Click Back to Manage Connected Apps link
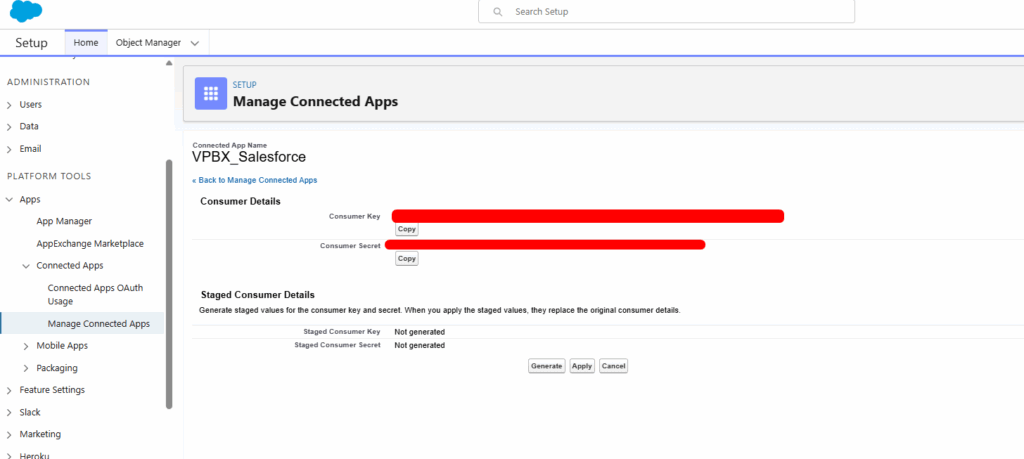Viewport: 1024px width, 459px height. (255, 180)
